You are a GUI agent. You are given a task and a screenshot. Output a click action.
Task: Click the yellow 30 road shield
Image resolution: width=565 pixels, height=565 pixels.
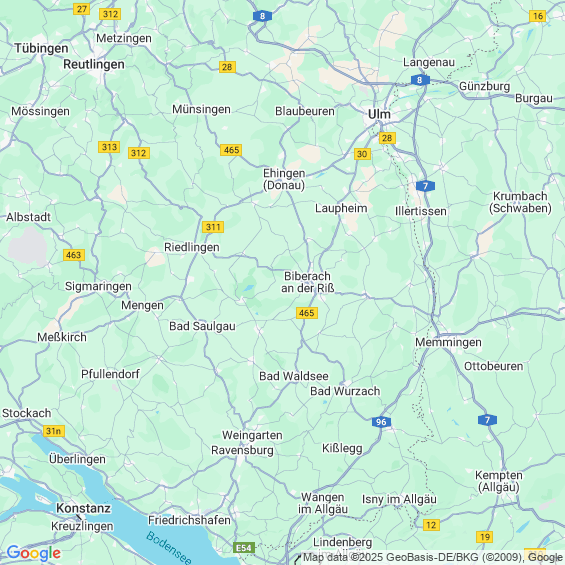[x=362, y=154]
